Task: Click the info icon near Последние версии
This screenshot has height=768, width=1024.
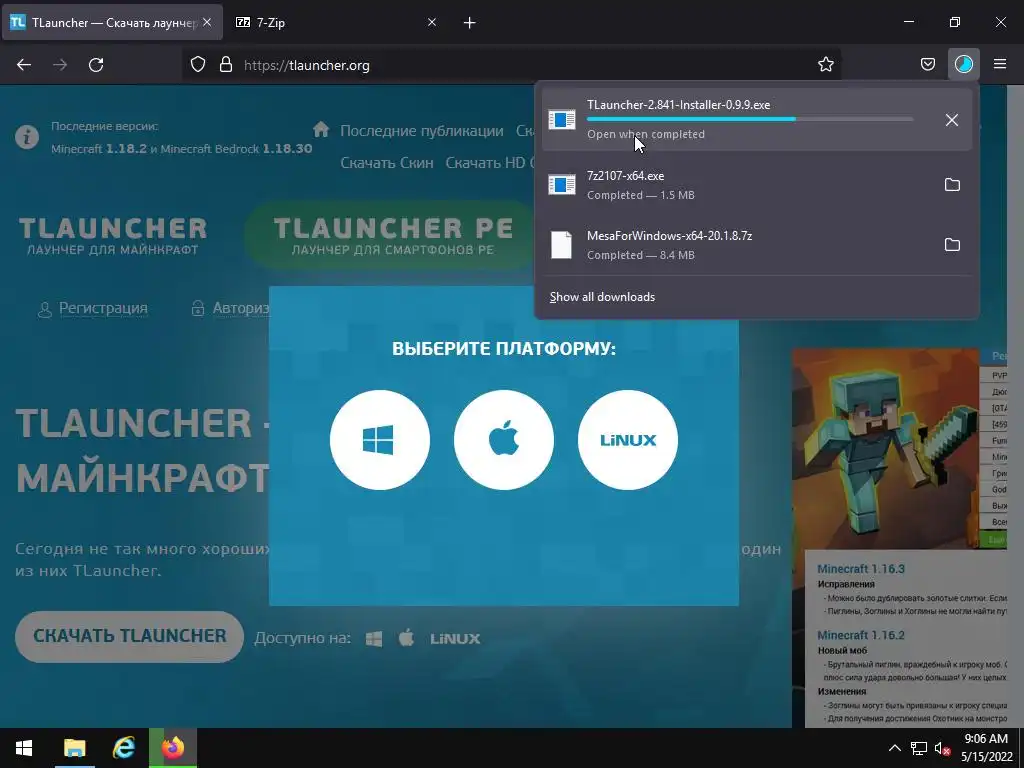Action: [x=27, y=137]
